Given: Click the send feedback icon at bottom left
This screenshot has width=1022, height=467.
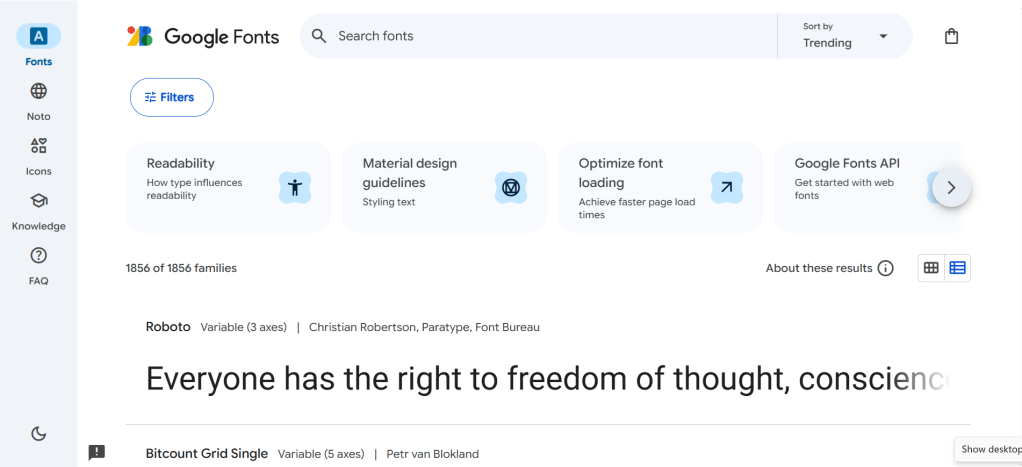Looking at the screenshot, I should tap(97, 452).
